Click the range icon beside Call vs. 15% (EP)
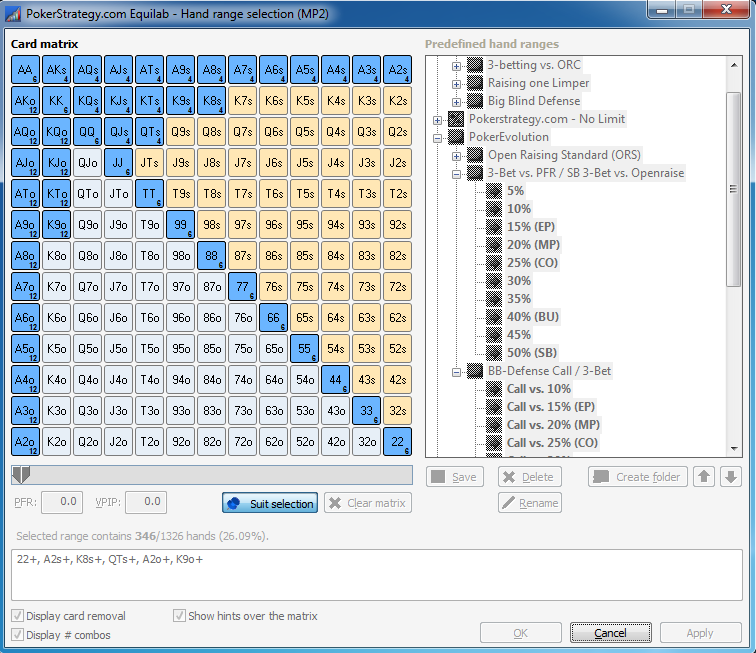This screenshot has width=756, height=653. 494,407
